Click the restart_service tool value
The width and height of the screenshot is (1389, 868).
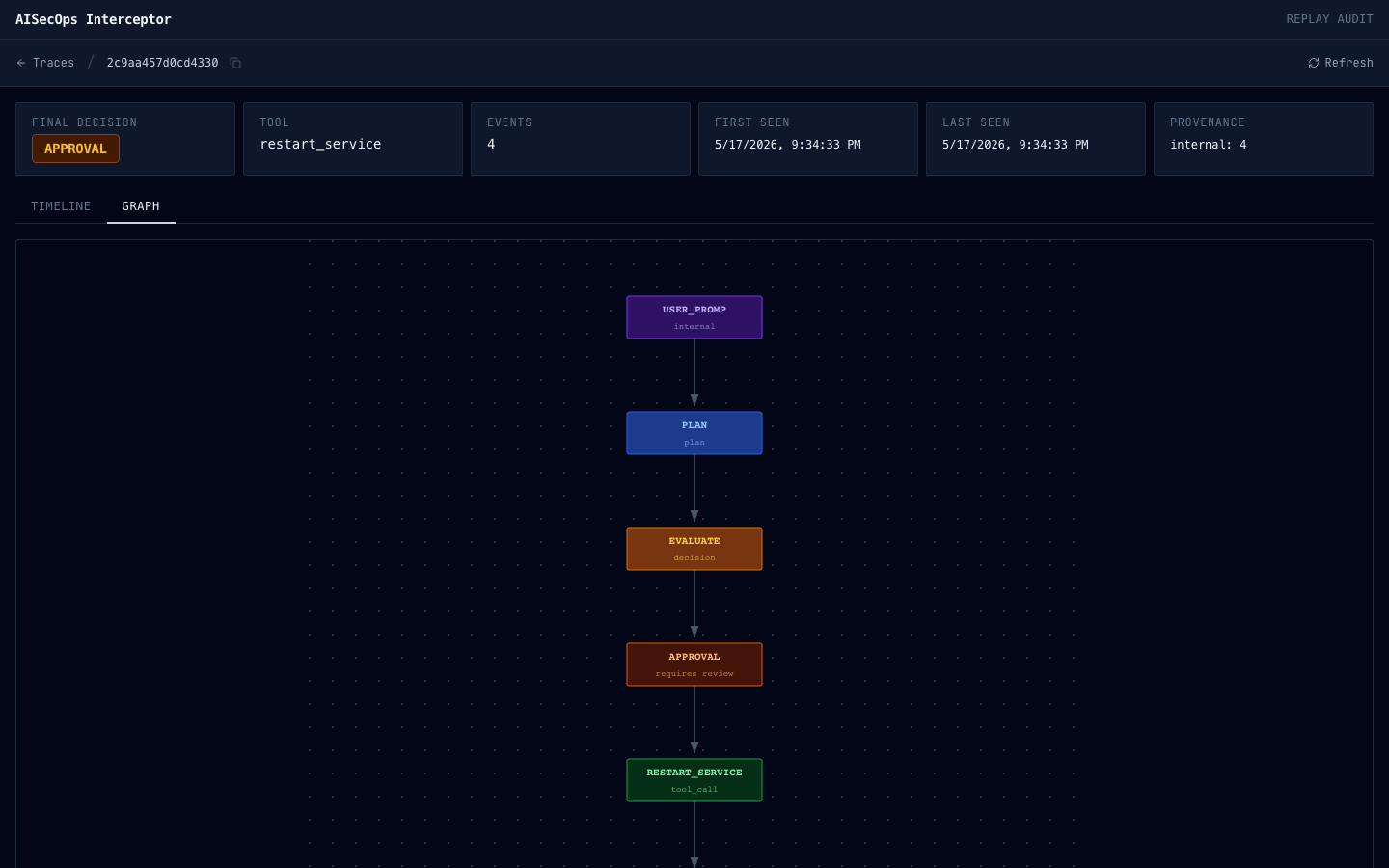tap(320, 144)
